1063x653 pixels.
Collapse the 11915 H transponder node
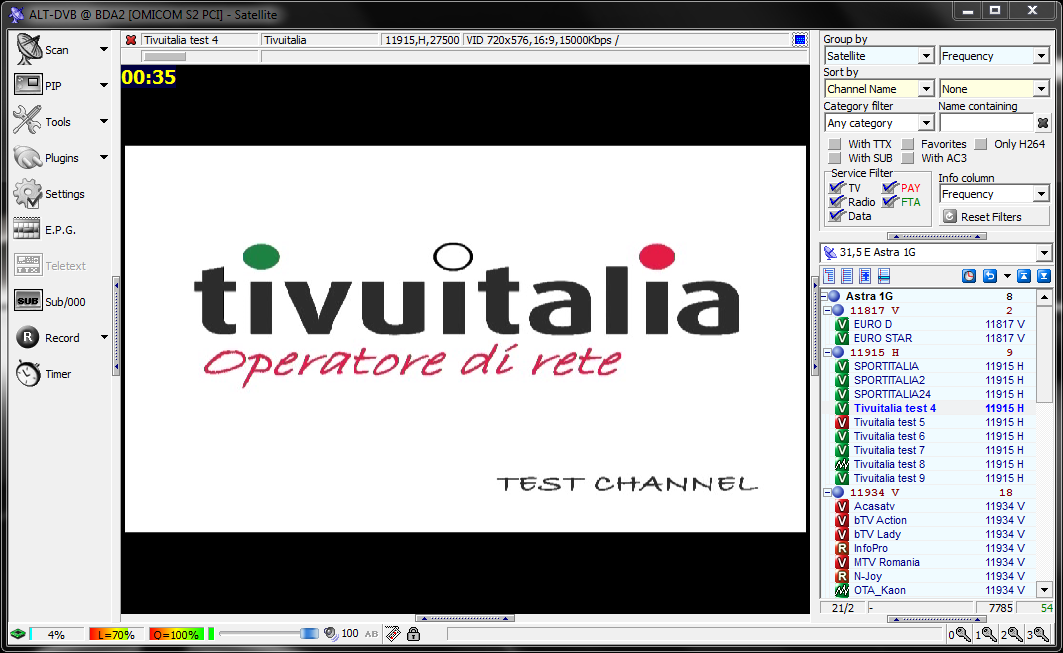(829, 352)
